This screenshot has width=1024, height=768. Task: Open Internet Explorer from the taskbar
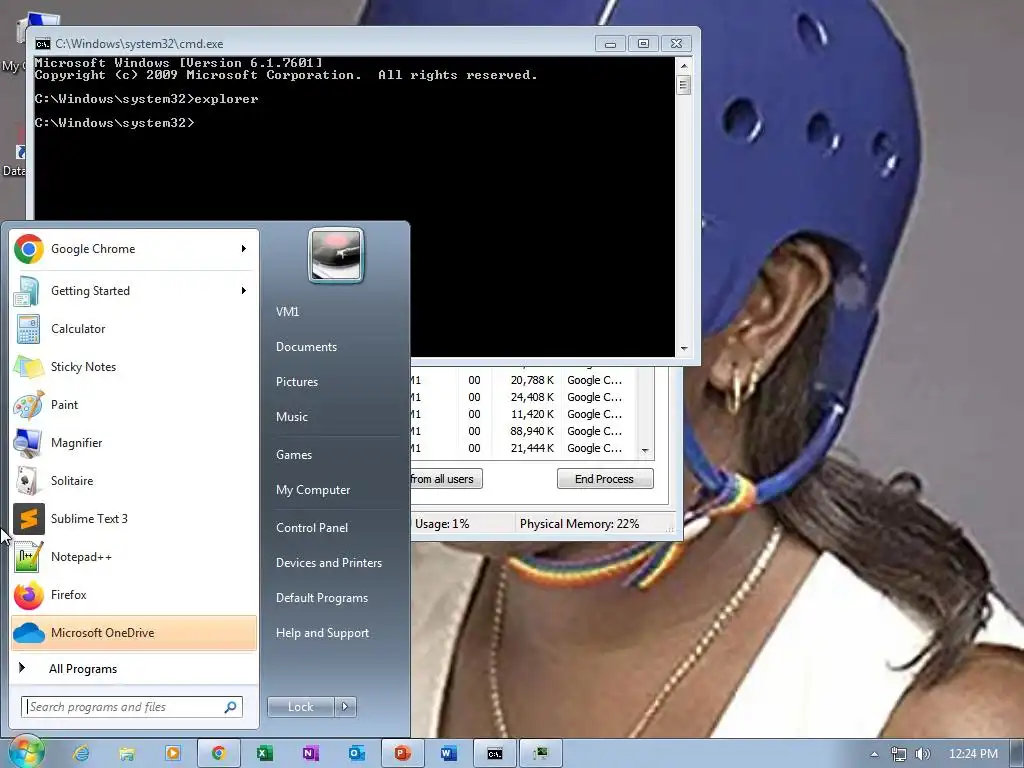click(81, 753)
